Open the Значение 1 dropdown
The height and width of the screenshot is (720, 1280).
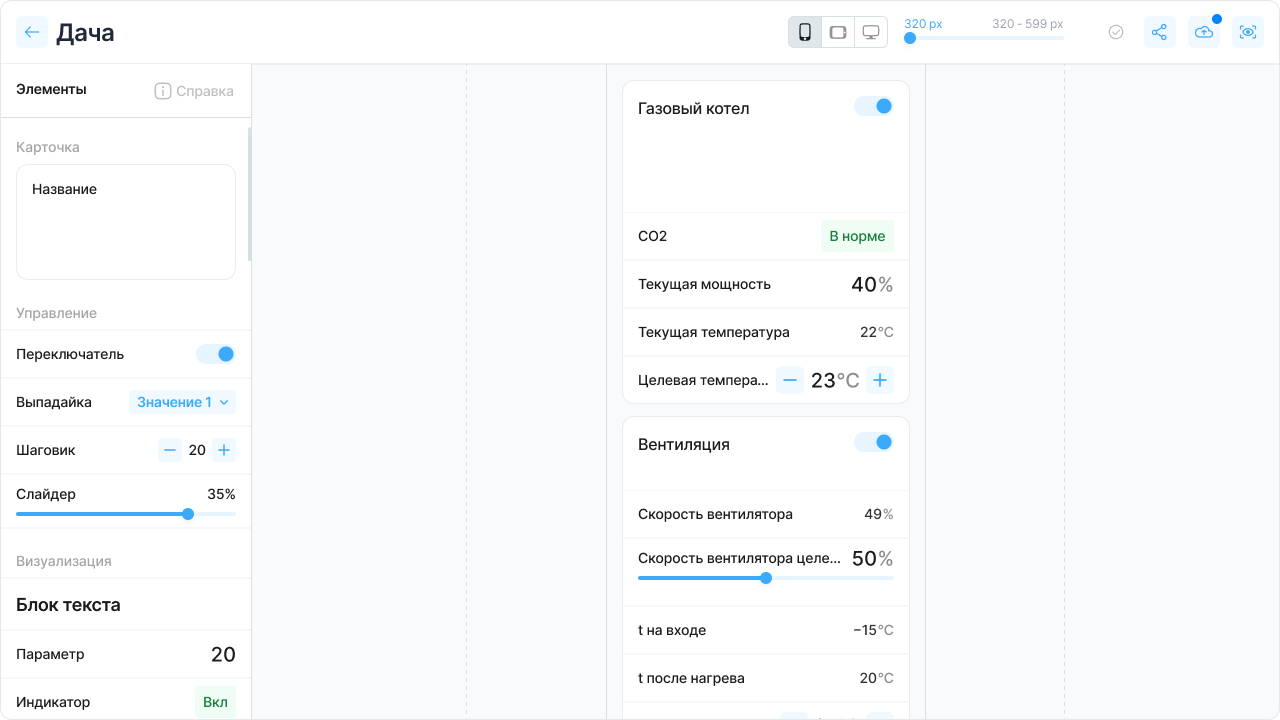coord(182,402)
